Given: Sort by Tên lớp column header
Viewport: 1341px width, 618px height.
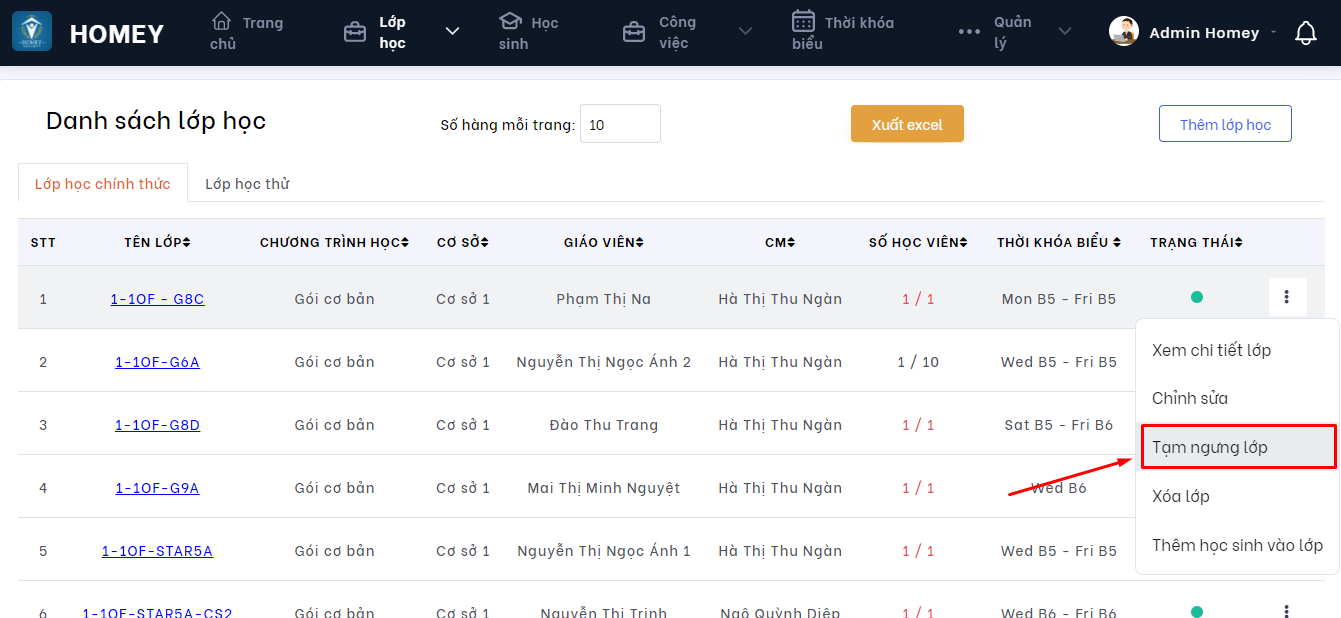Looking at the screenshot, I should pyautogui.click(x=157, y=242).
